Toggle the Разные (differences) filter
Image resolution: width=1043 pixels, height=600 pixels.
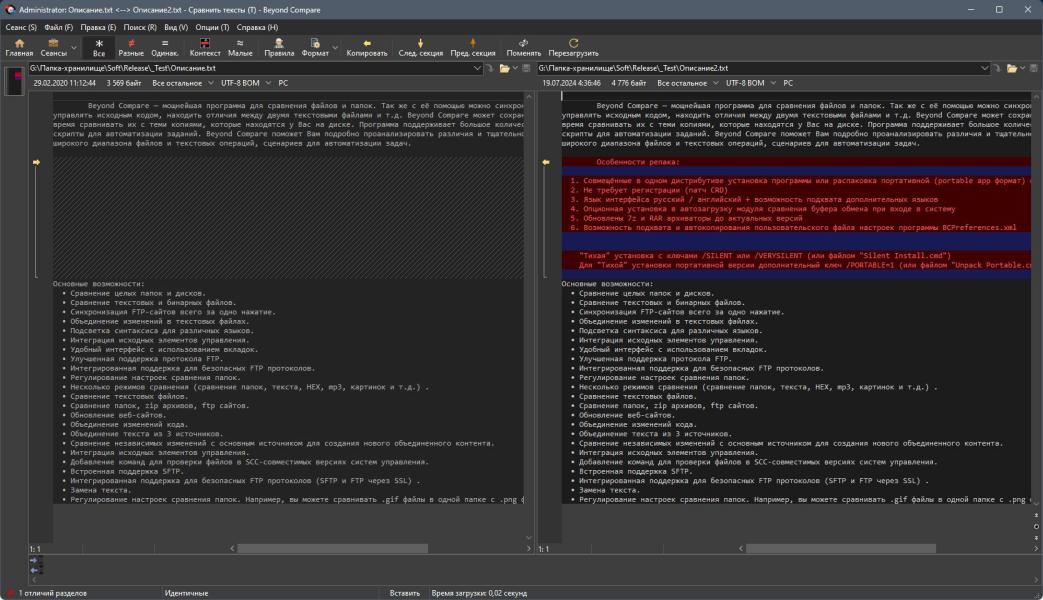tap(131, 47)
